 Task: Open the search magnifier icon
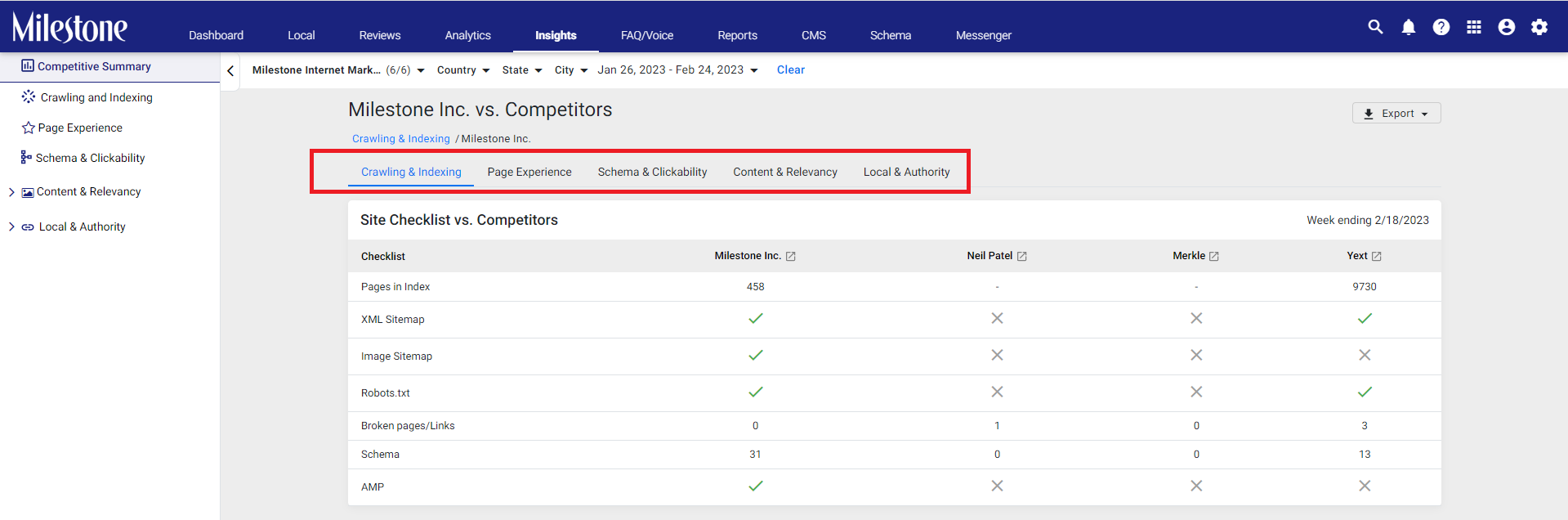click(x=1376, y=27)
